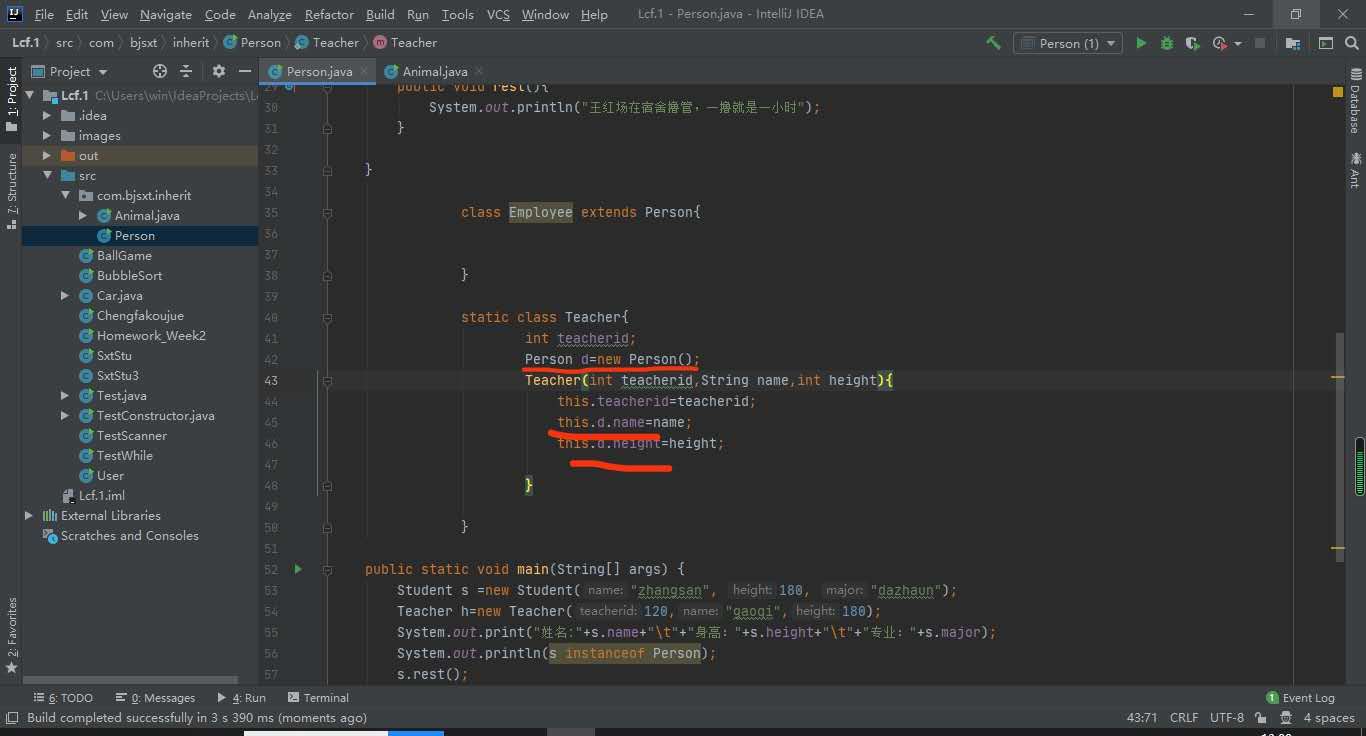Open Search Everywhere magnifier

(1352, 43)
